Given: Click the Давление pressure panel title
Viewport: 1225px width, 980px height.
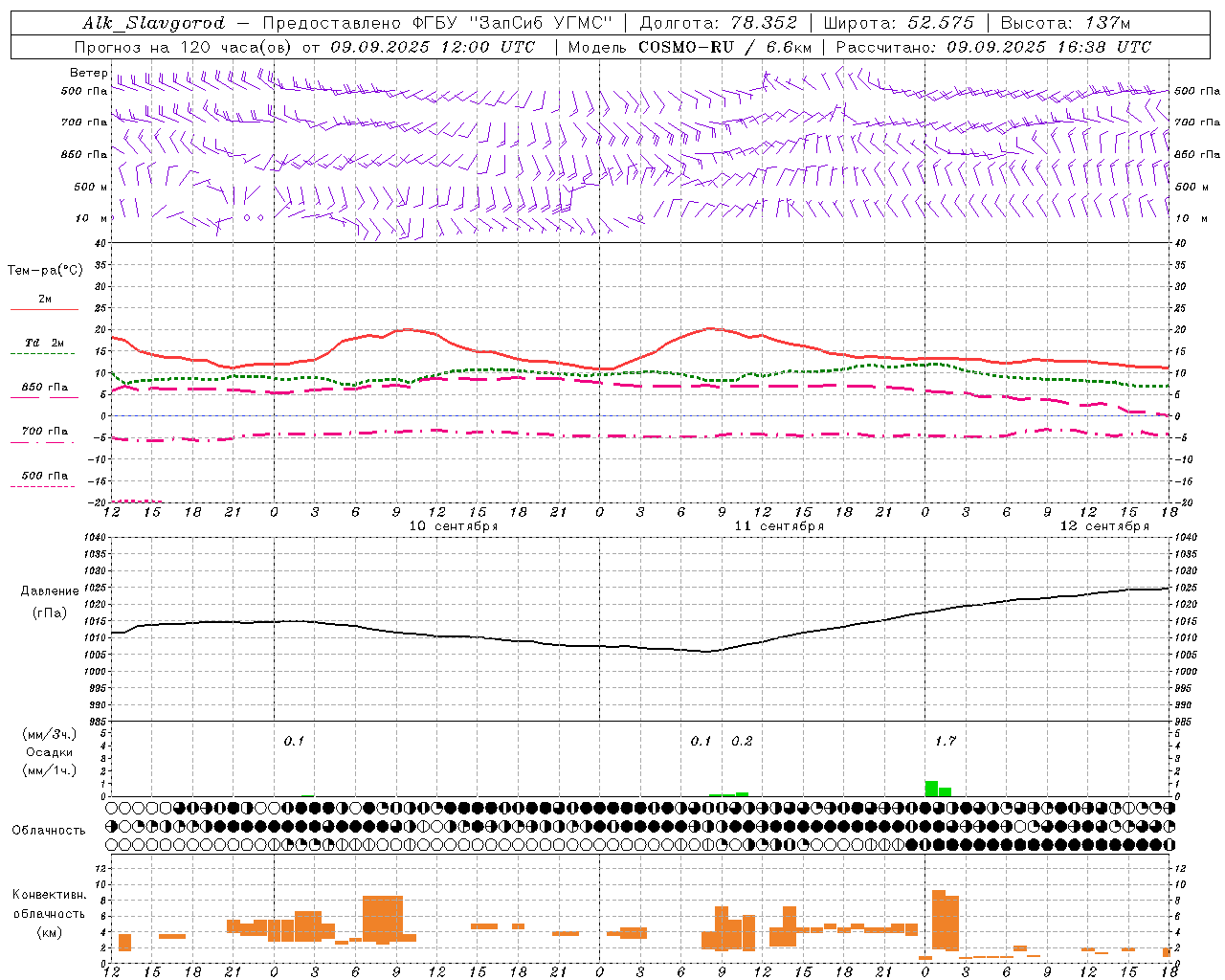Looking at the screenshot, I should (x=48, y=591).
